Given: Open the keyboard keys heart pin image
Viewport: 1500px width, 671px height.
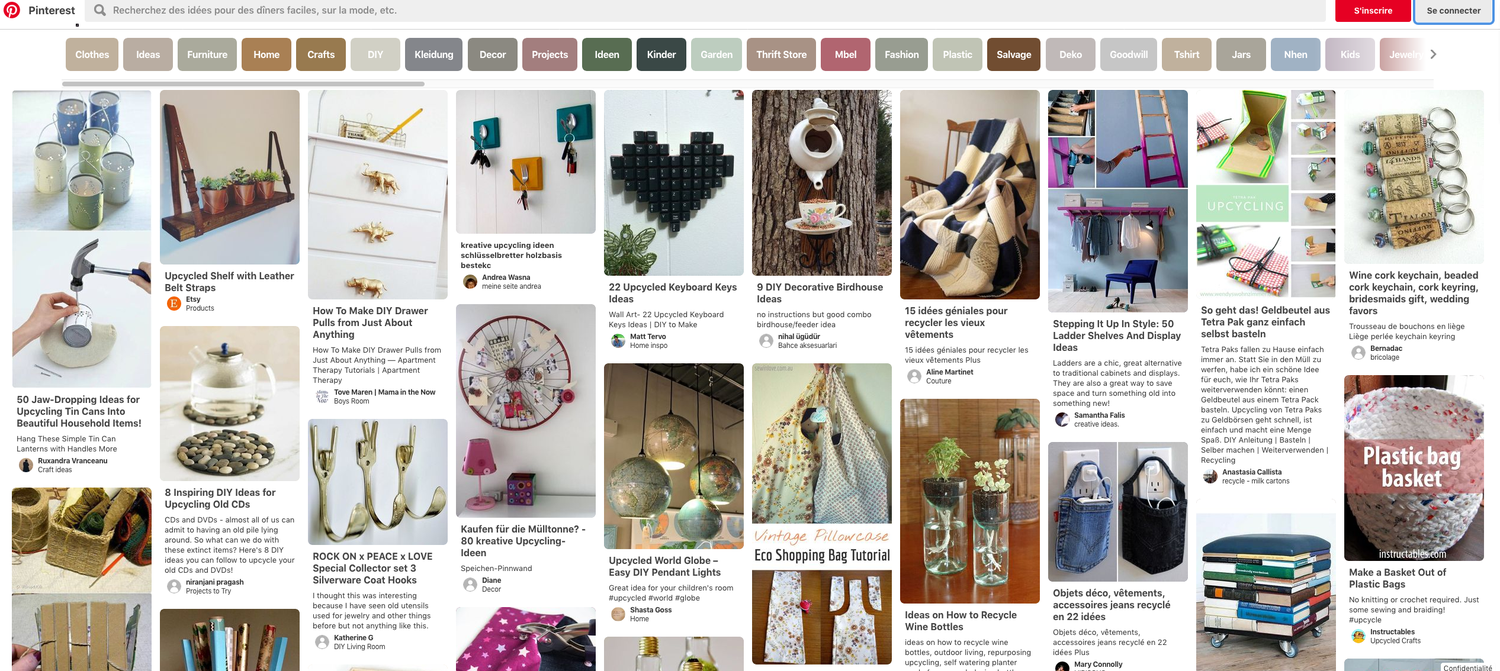Looking at the screenshot, I should [674, 183].
